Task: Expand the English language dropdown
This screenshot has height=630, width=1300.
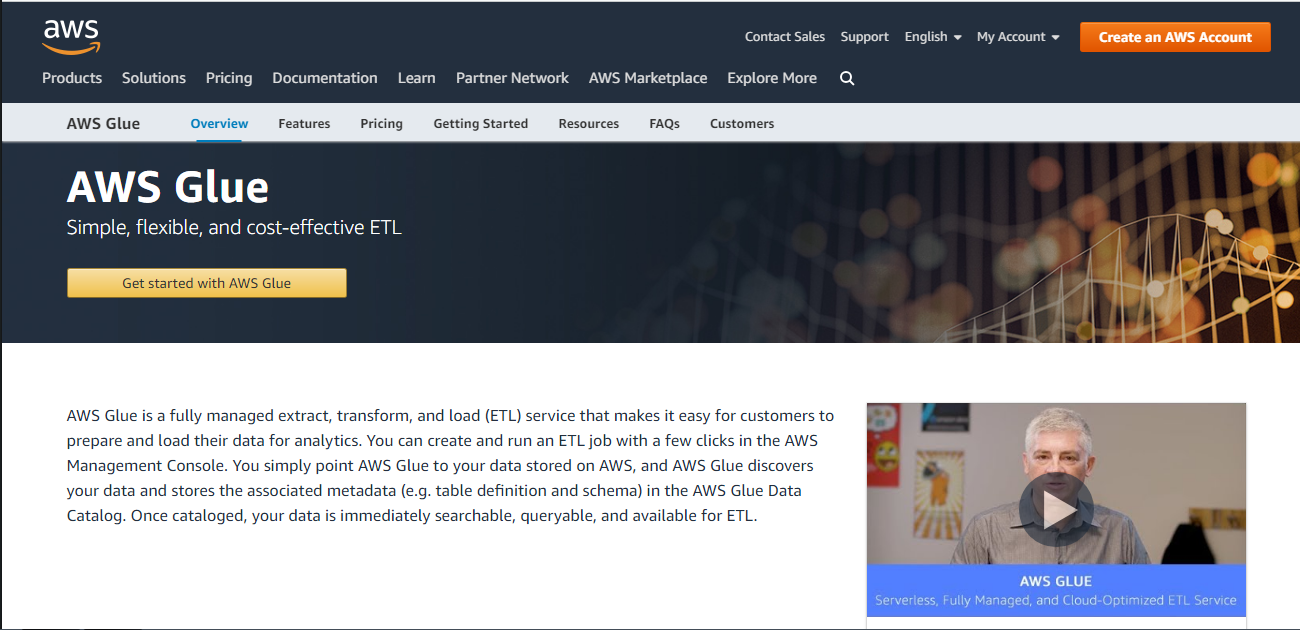Action: 933,37
